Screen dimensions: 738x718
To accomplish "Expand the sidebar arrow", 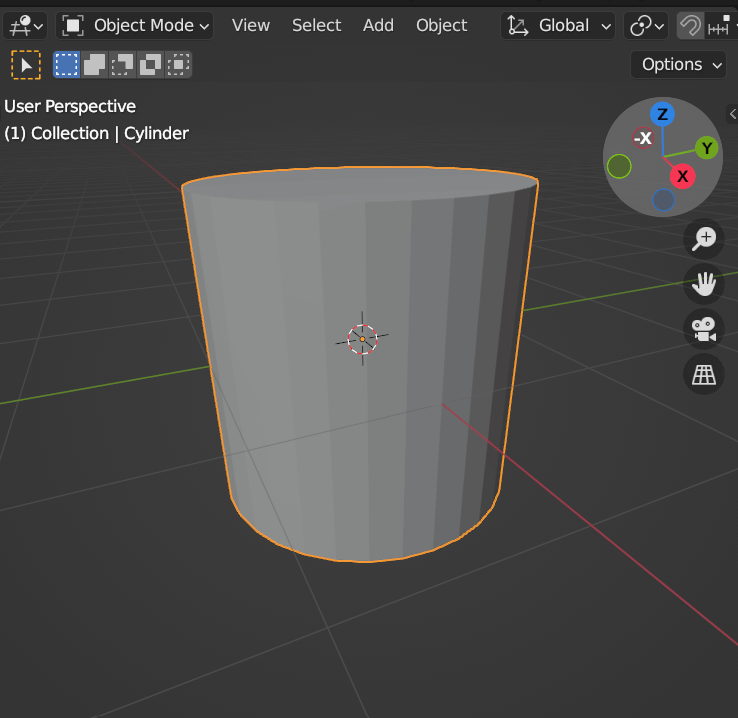I will [732, 114].
